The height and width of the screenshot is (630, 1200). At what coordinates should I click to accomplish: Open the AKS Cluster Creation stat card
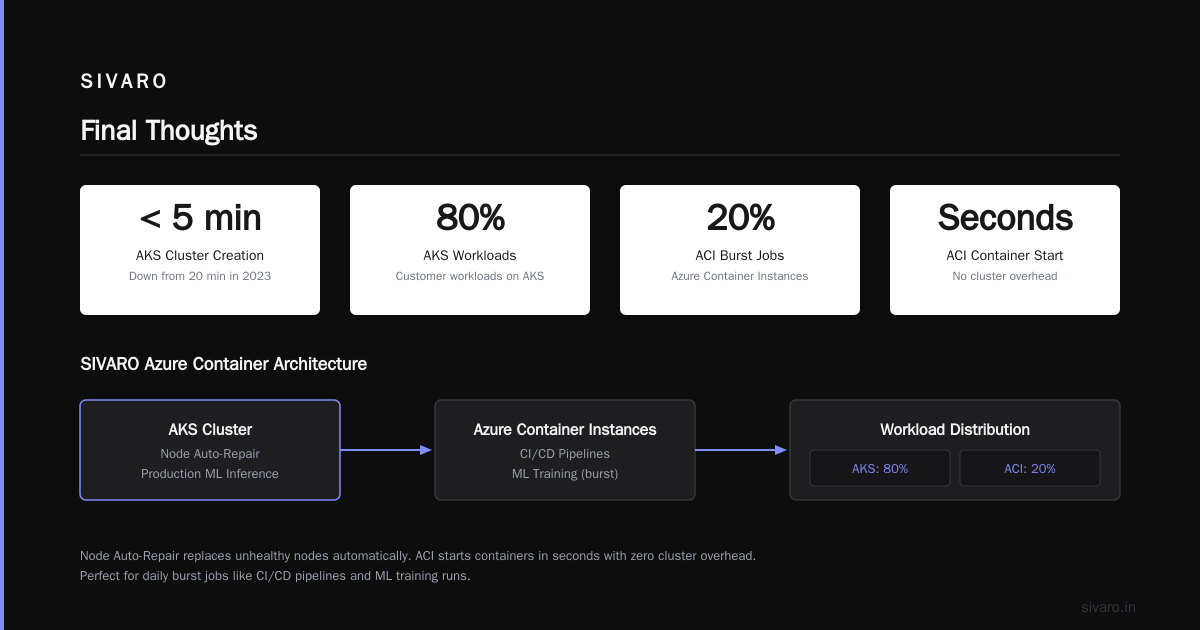(x=200, y=250)
